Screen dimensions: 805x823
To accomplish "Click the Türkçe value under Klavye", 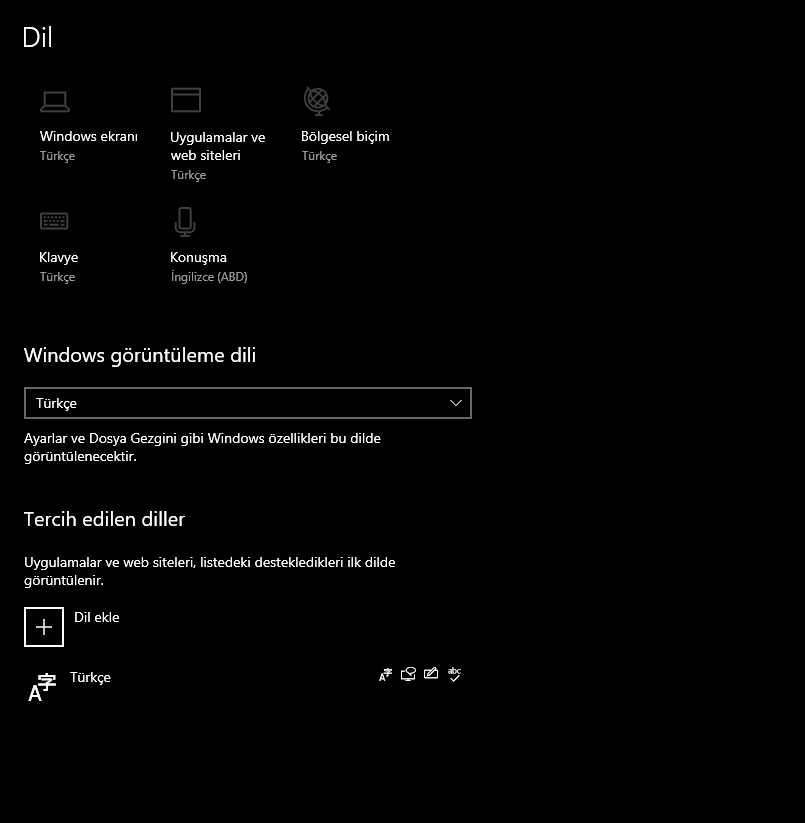I will click(58, 277).
